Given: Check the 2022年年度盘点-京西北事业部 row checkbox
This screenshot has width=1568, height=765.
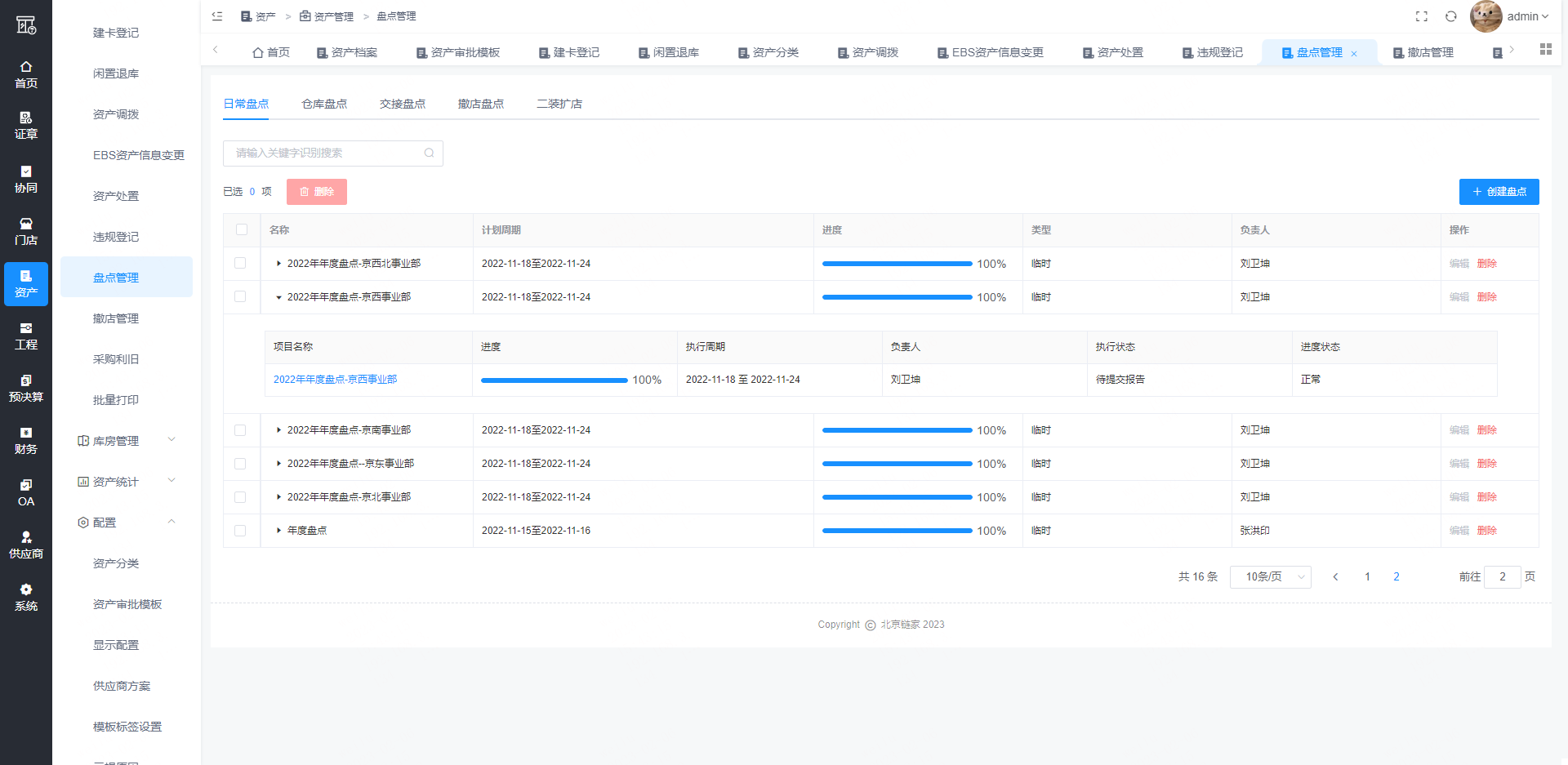Looking at the screenshot, I should click(240, 264).
